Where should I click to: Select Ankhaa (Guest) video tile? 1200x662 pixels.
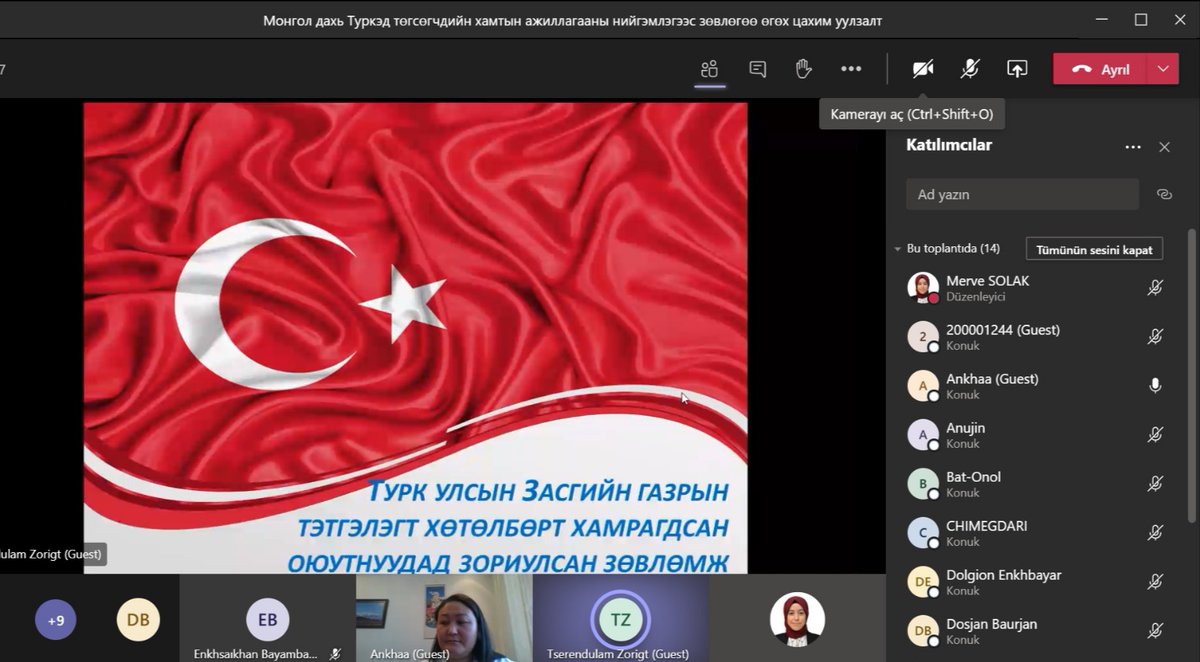pyautogui.click(x=444, y=618)
